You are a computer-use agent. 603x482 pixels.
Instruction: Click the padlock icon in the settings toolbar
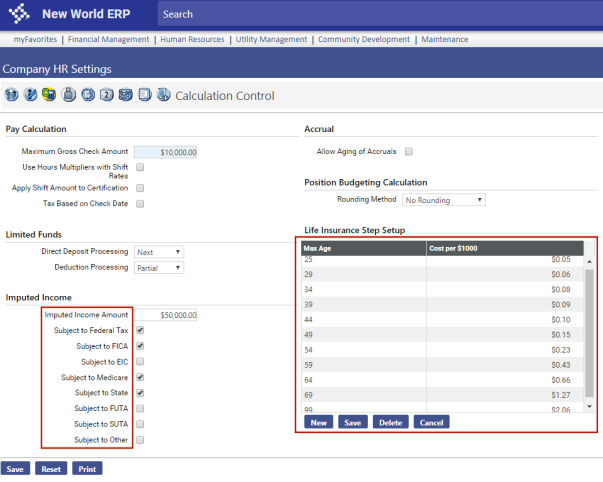click(69, 96)
